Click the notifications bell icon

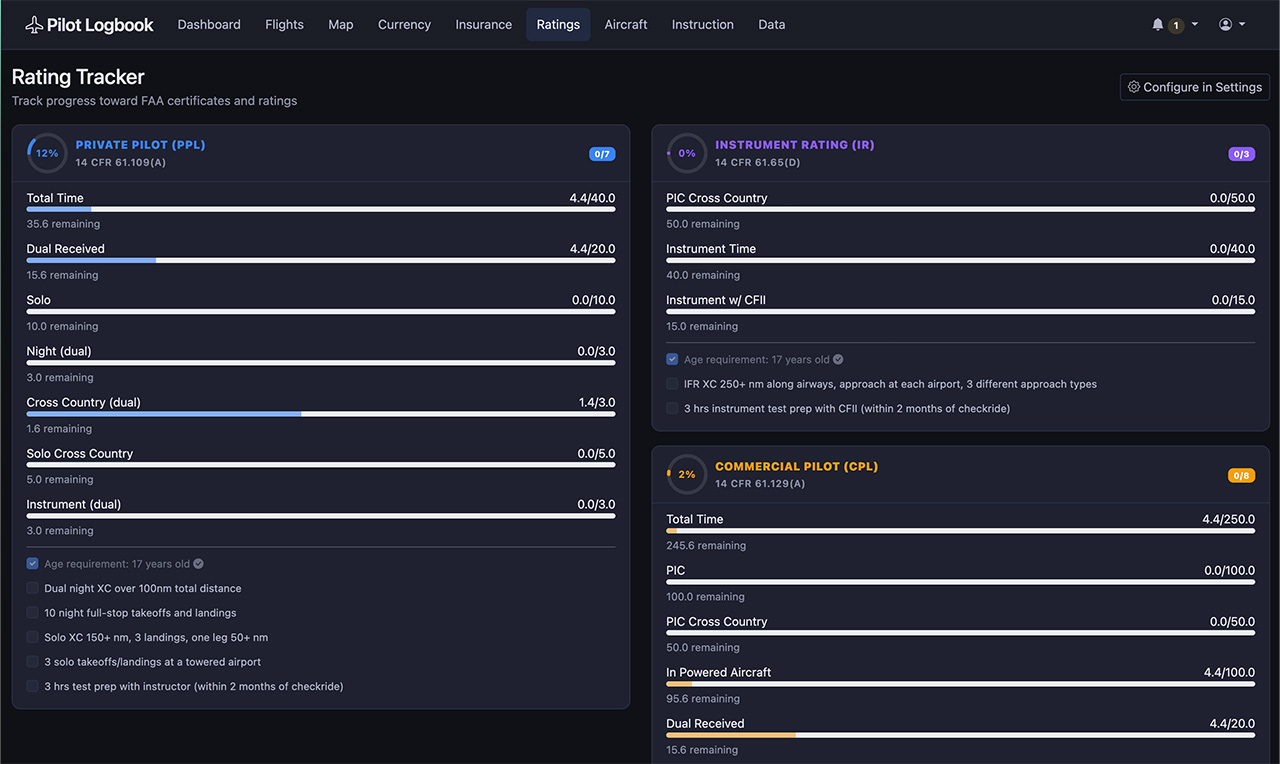1158,25
